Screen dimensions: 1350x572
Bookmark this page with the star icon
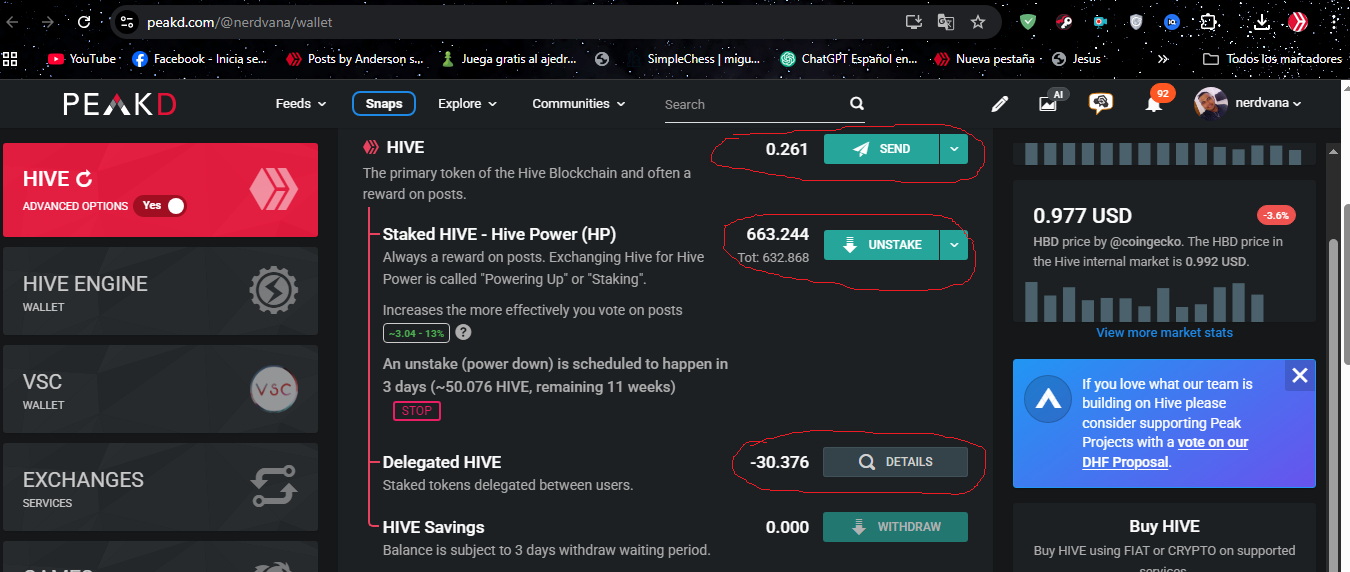(x=978, y=21)
